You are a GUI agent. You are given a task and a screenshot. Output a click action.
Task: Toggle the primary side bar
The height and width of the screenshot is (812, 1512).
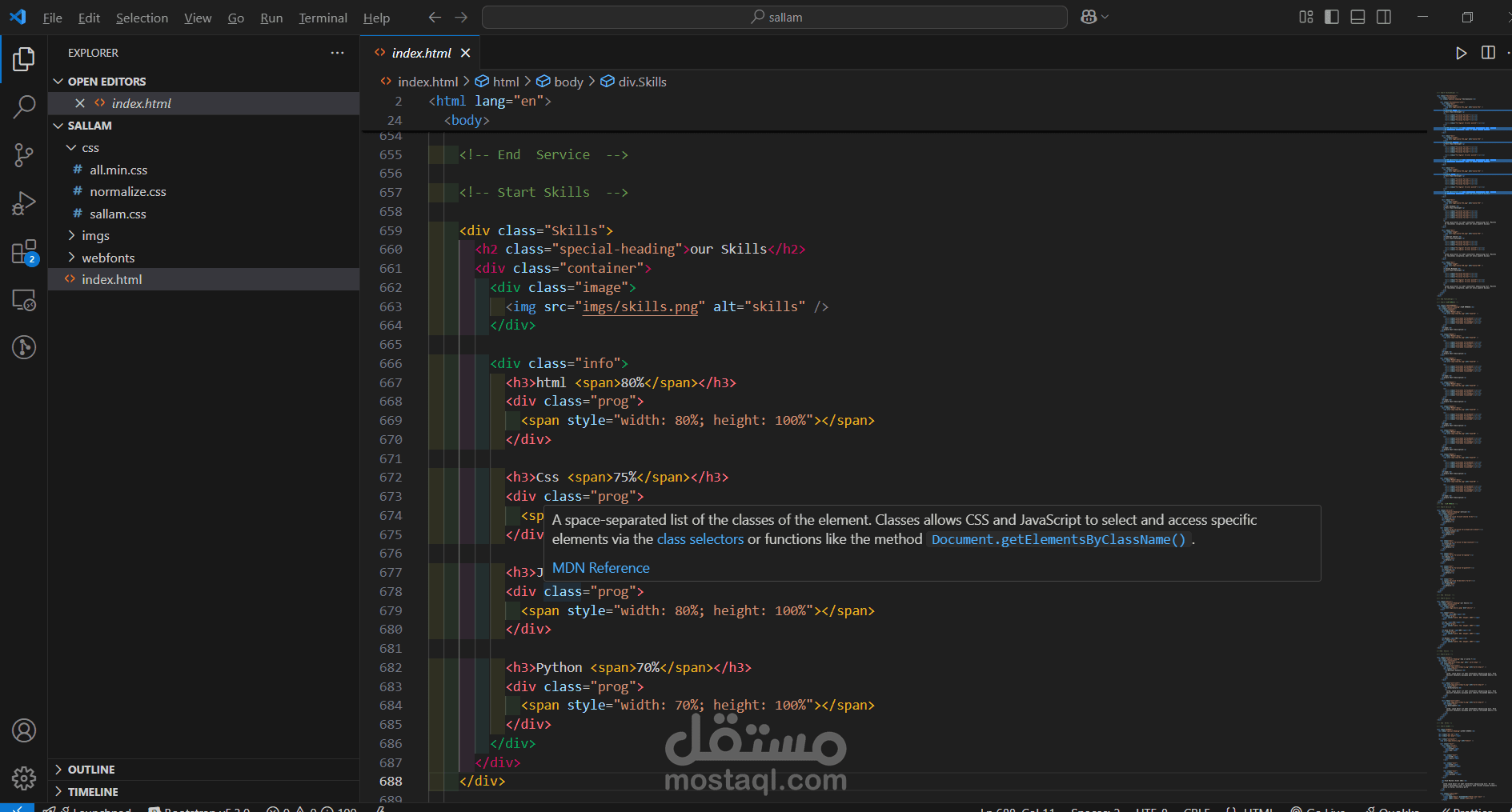click(x=1332, y=17)
